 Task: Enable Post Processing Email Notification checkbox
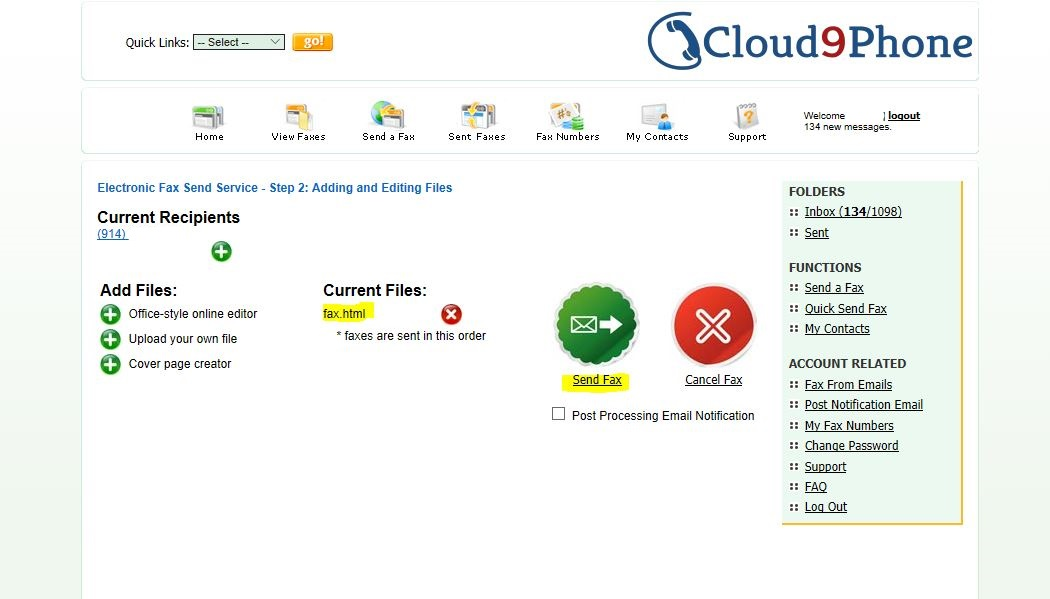(x=558, y=414)
